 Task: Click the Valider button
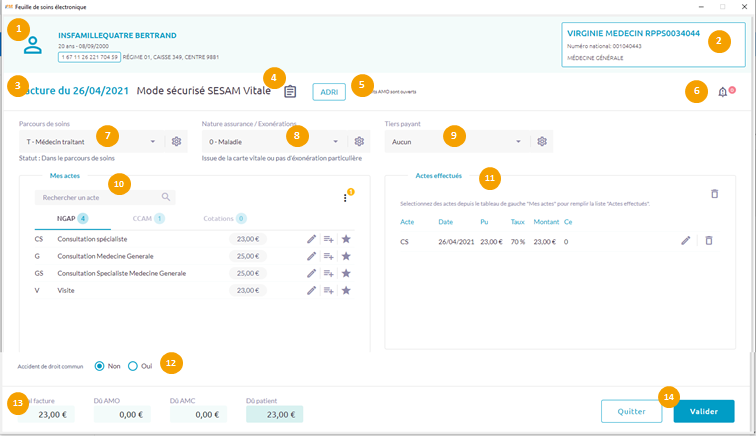[x=704, y=411]
